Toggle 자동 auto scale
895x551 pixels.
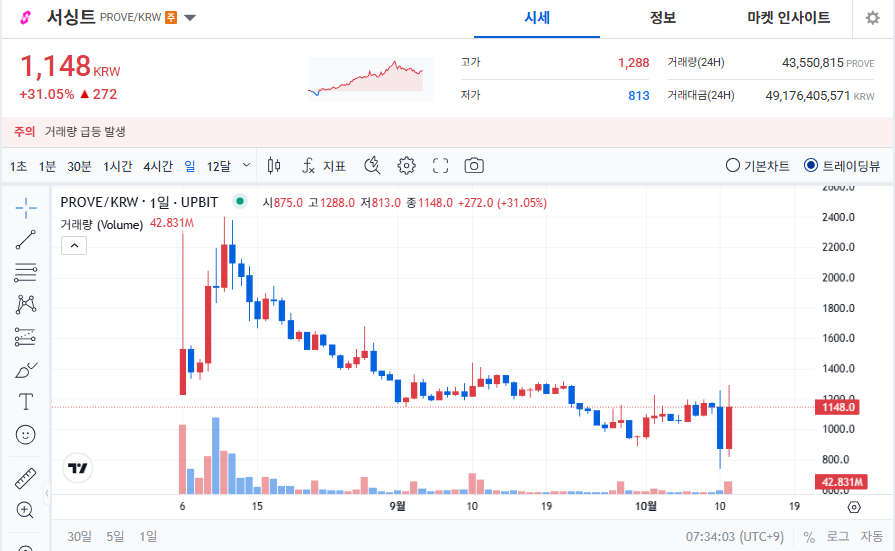coord(872,537)
